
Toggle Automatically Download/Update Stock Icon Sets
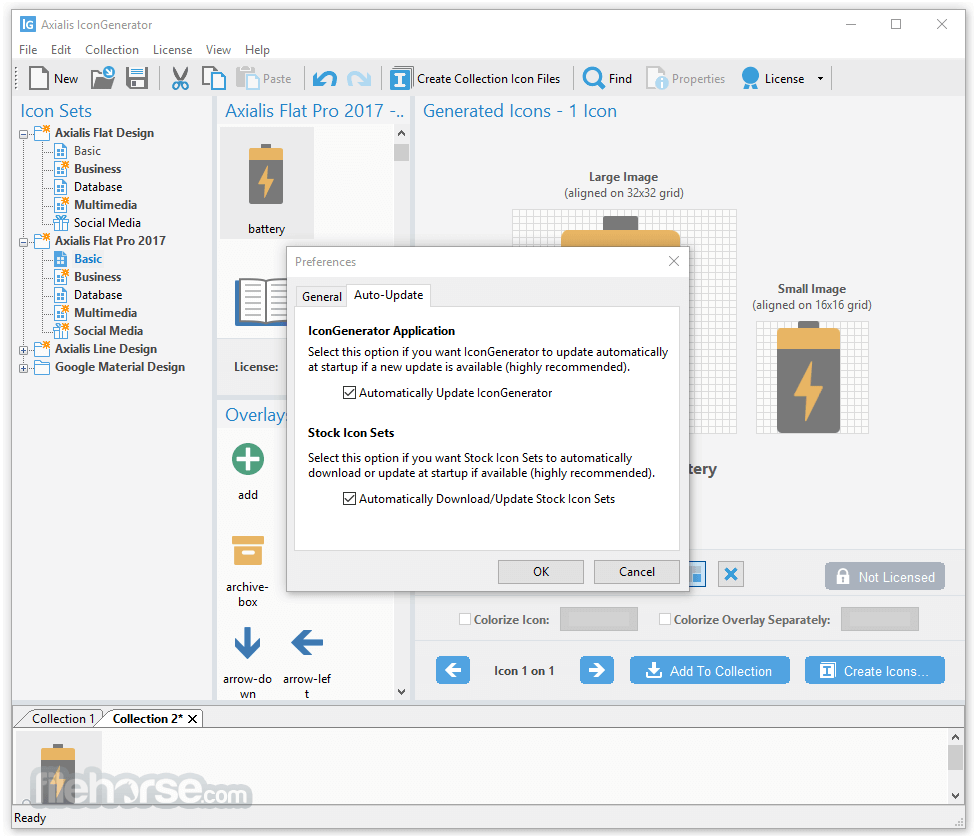[x=349, y=499]
